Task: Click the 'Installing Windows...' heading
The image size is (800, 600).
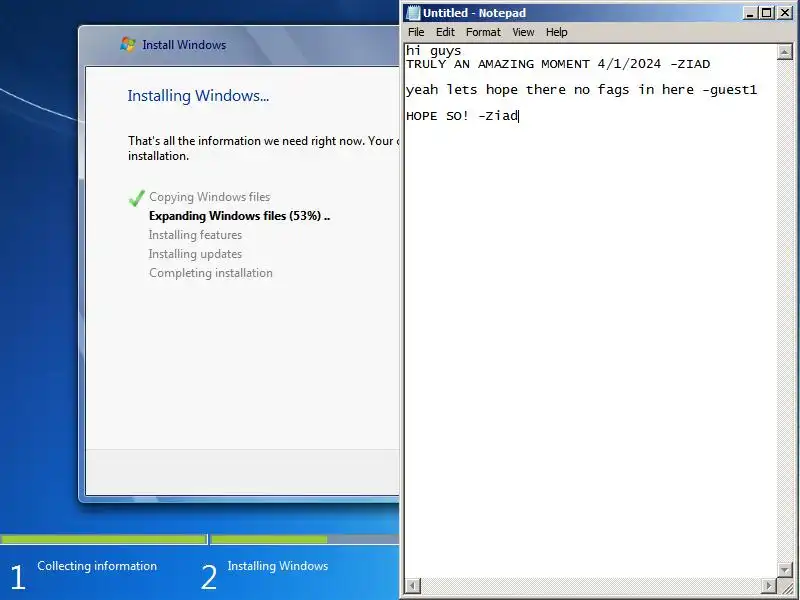Action: pos(198,96)
